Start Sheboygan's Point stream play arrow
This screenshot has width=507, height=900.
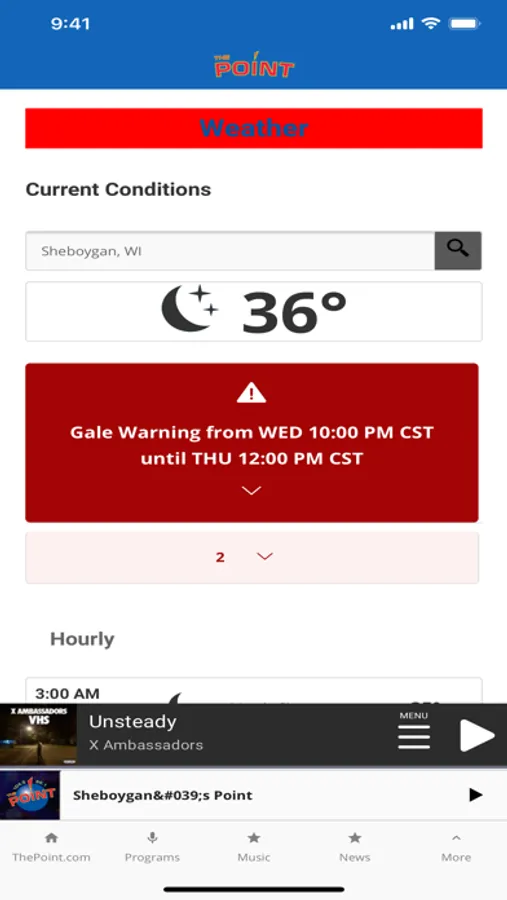coord(475,795)
